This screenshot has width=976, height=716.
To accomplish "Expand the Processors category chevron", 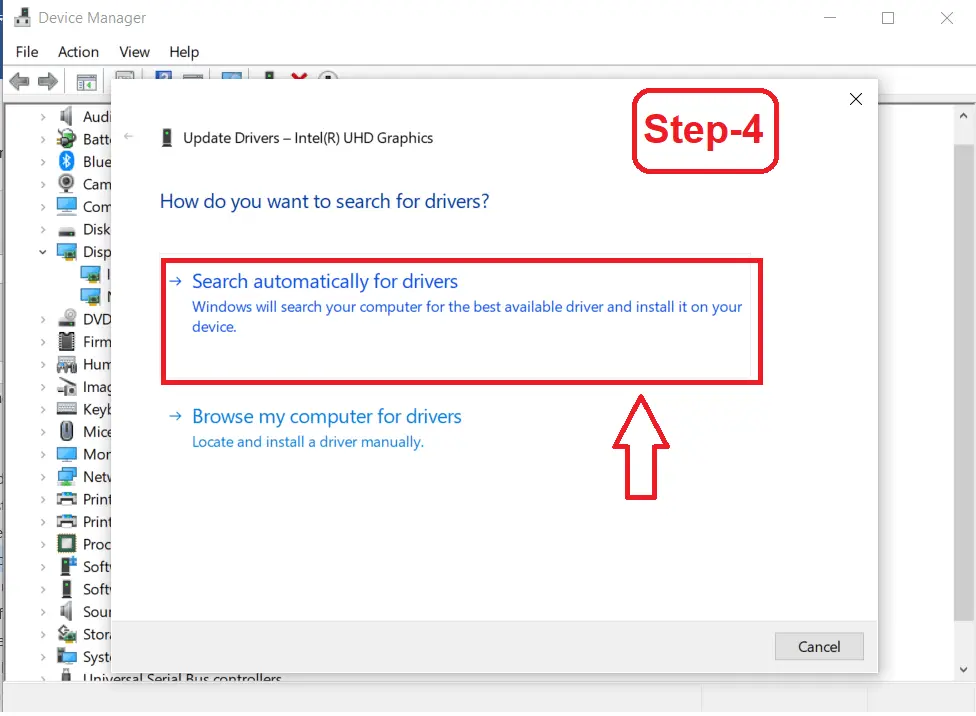I will coord(42,544).
